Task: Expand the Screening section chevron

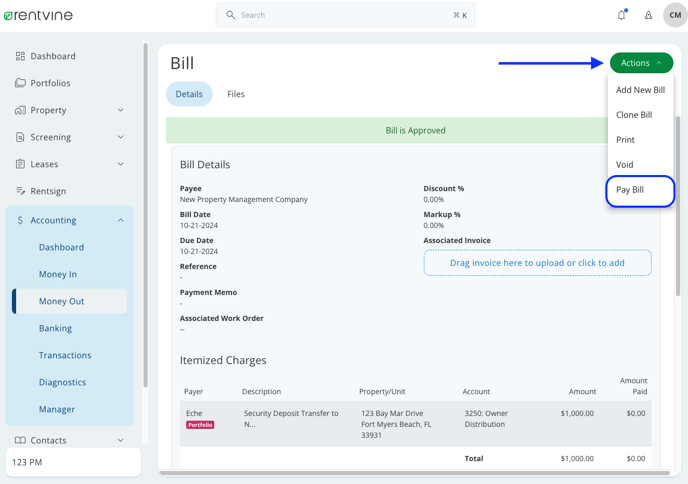Action: [x=121, y=137]
